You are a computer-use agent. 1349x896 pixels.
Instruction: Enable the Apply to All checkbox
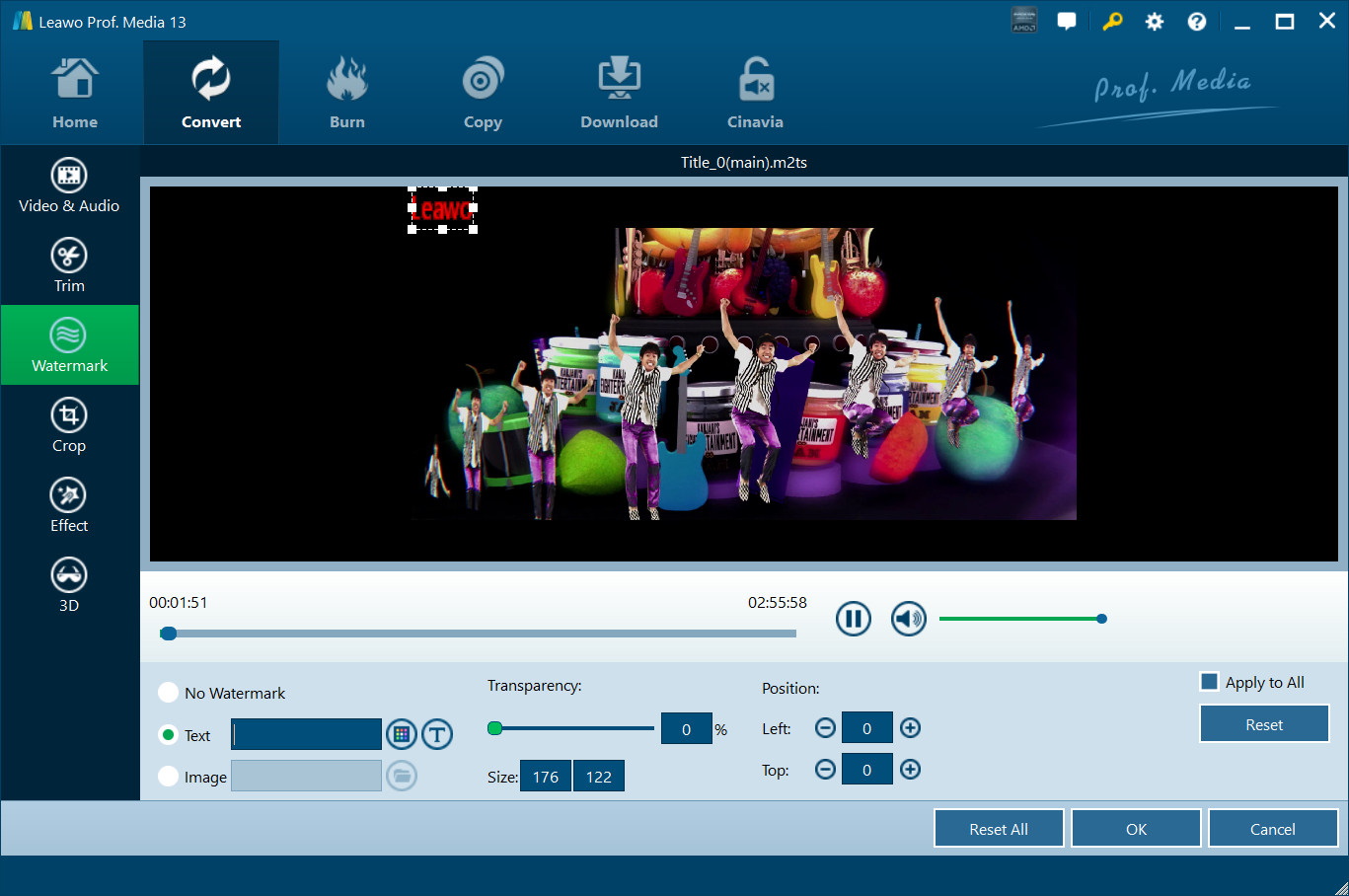point(1209,682)
